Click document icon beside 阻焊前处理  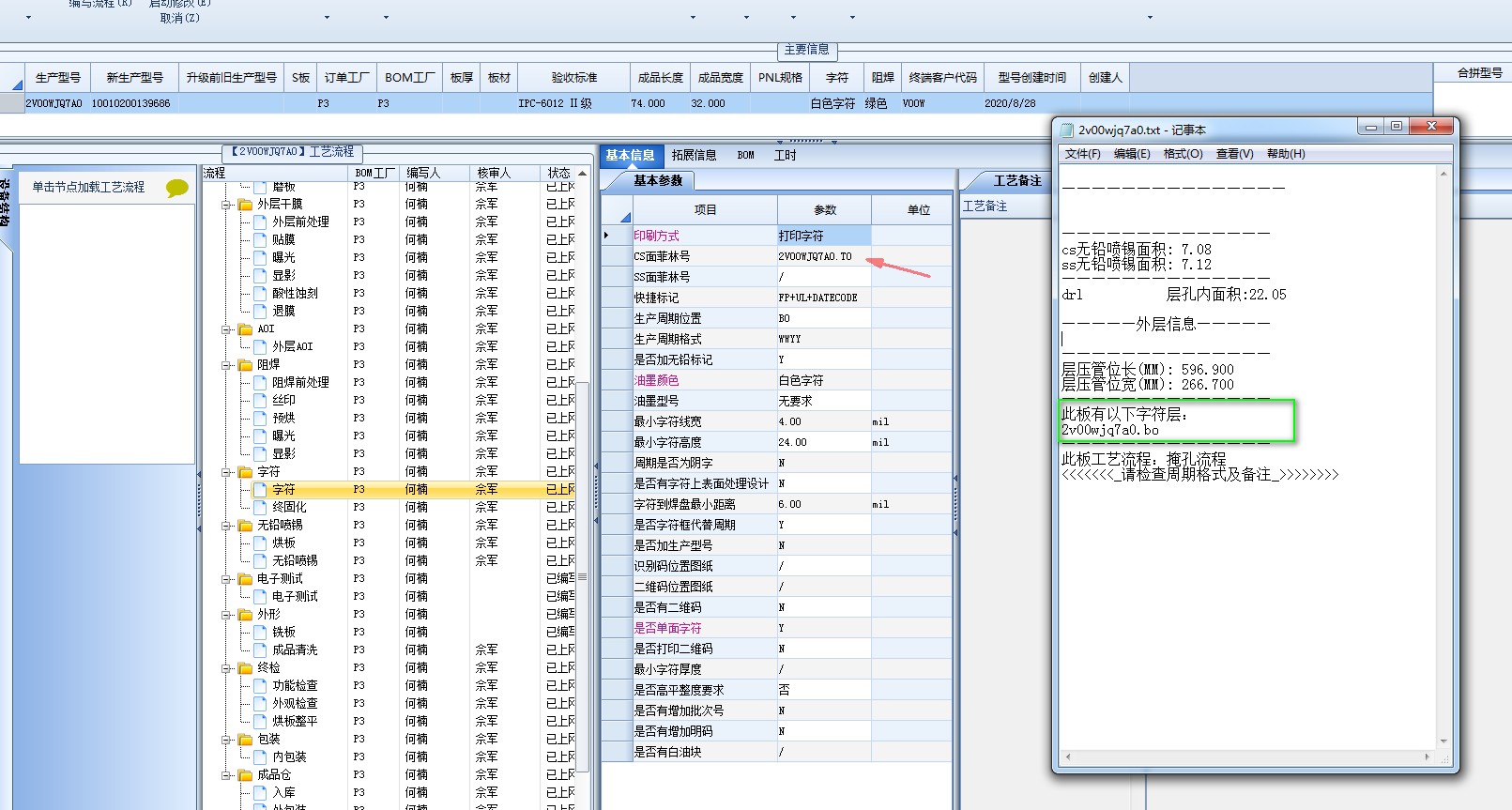coord(260,382)
